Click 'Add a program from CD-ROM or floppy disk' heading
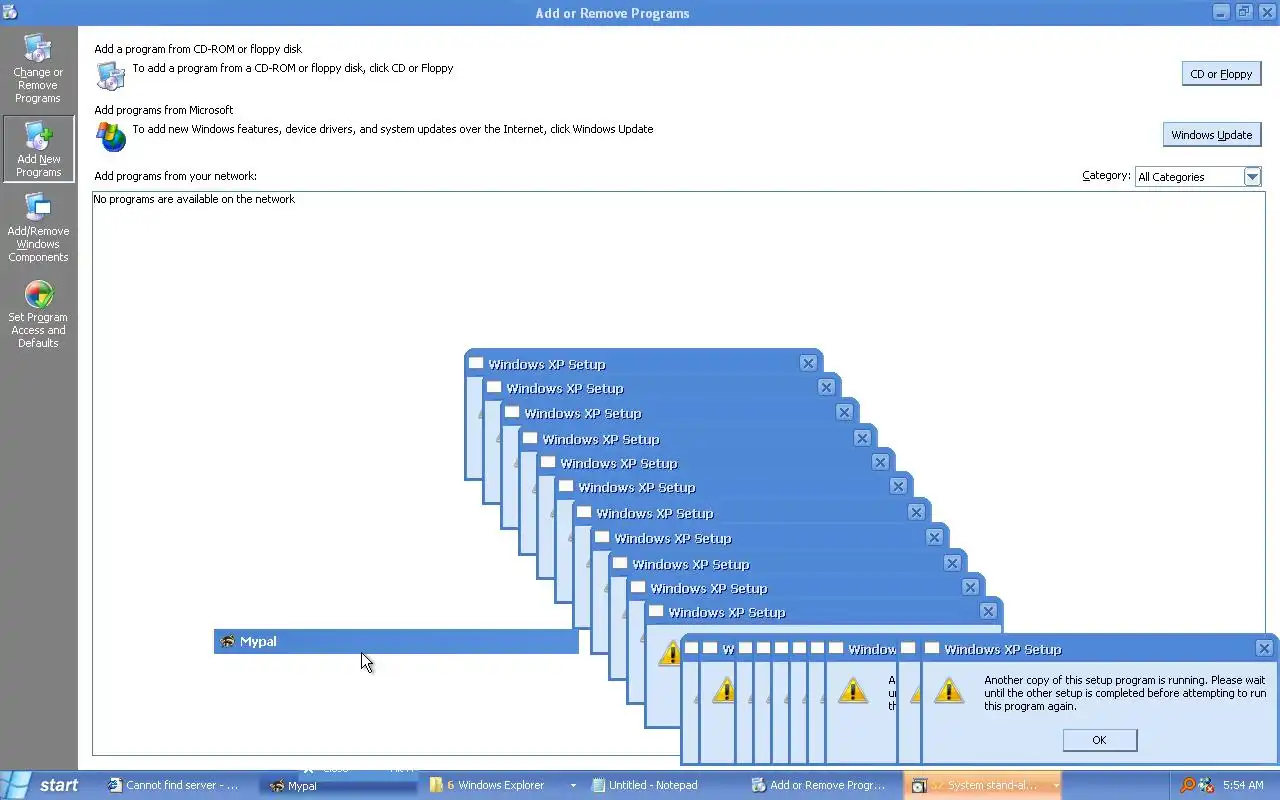 click(x=198, y=49)
